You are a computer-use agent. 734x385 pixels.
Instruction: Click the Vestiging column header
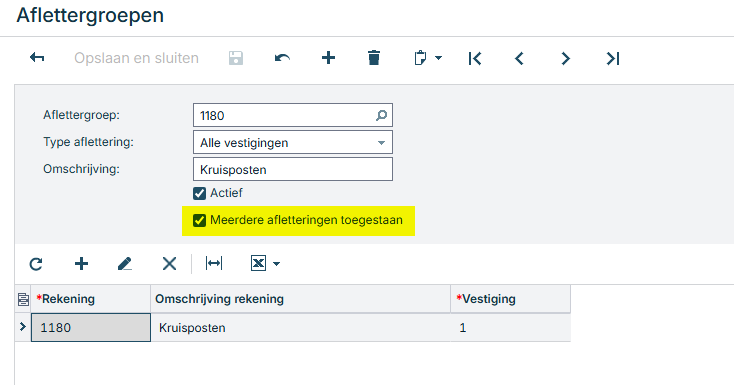[x=511, y=299]
